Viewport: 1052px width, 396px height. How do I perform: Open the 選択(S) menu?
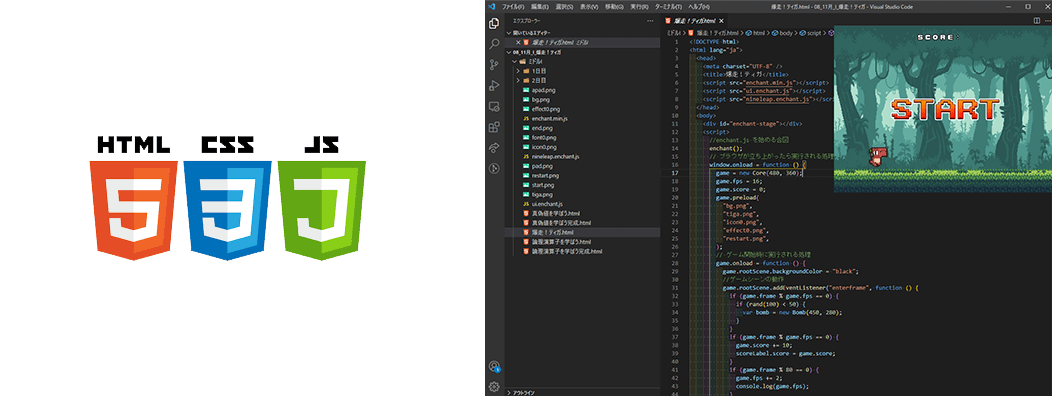coord(564,6)
